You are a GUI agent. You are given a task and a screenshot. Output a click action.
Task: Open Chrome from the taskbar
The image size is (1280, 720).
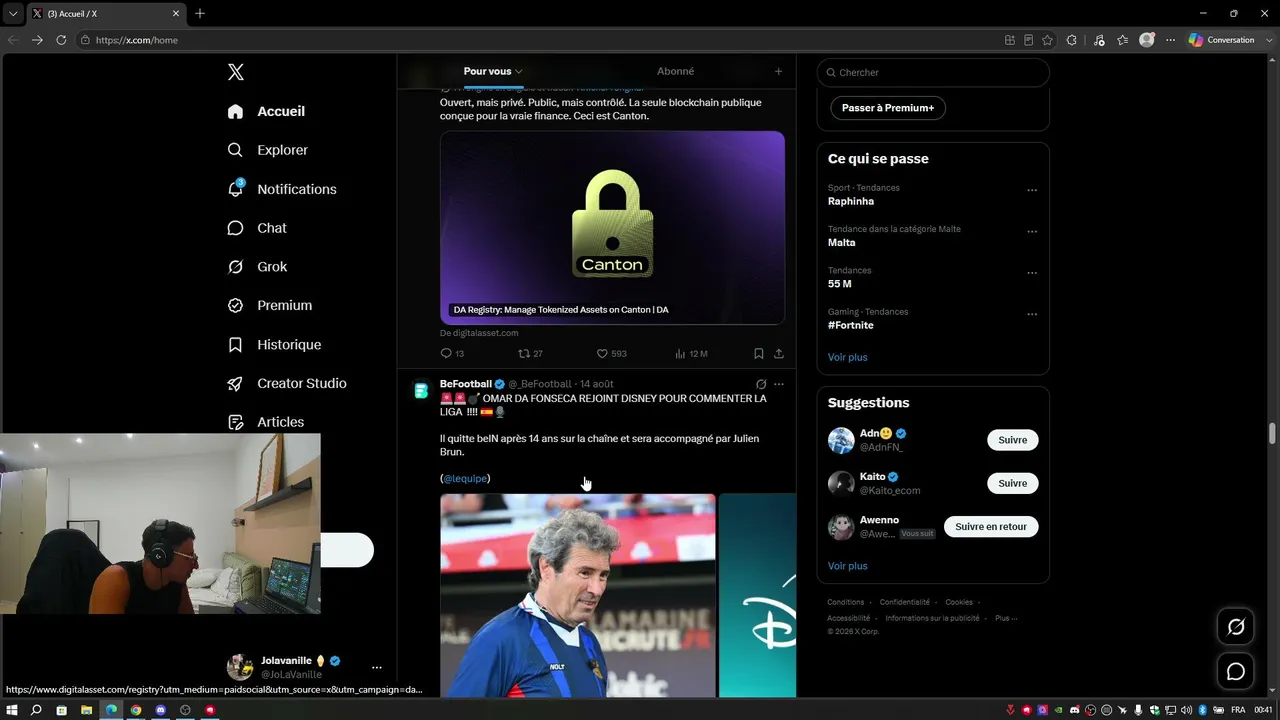point(136,710)
